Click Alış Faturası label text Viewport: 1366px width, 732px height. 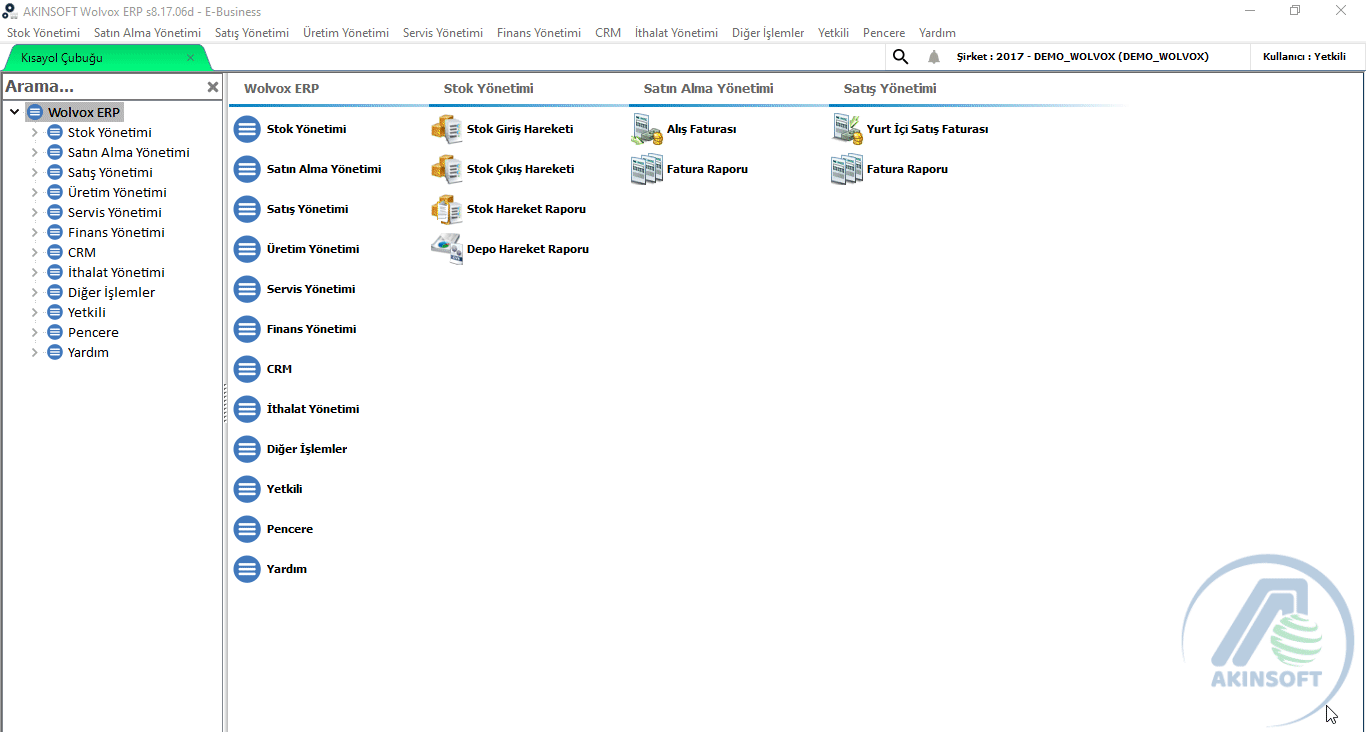[701, 129]
